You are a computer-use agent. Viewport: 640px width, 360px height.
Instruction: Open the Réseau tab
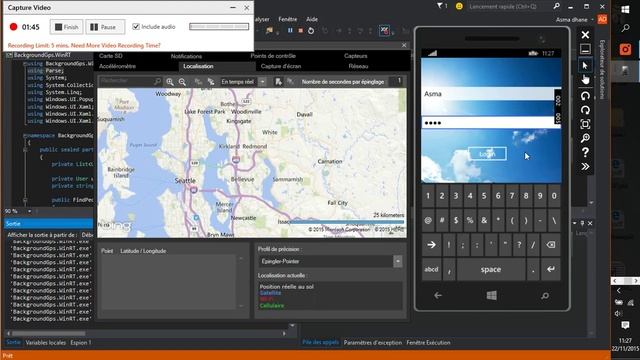358,66
